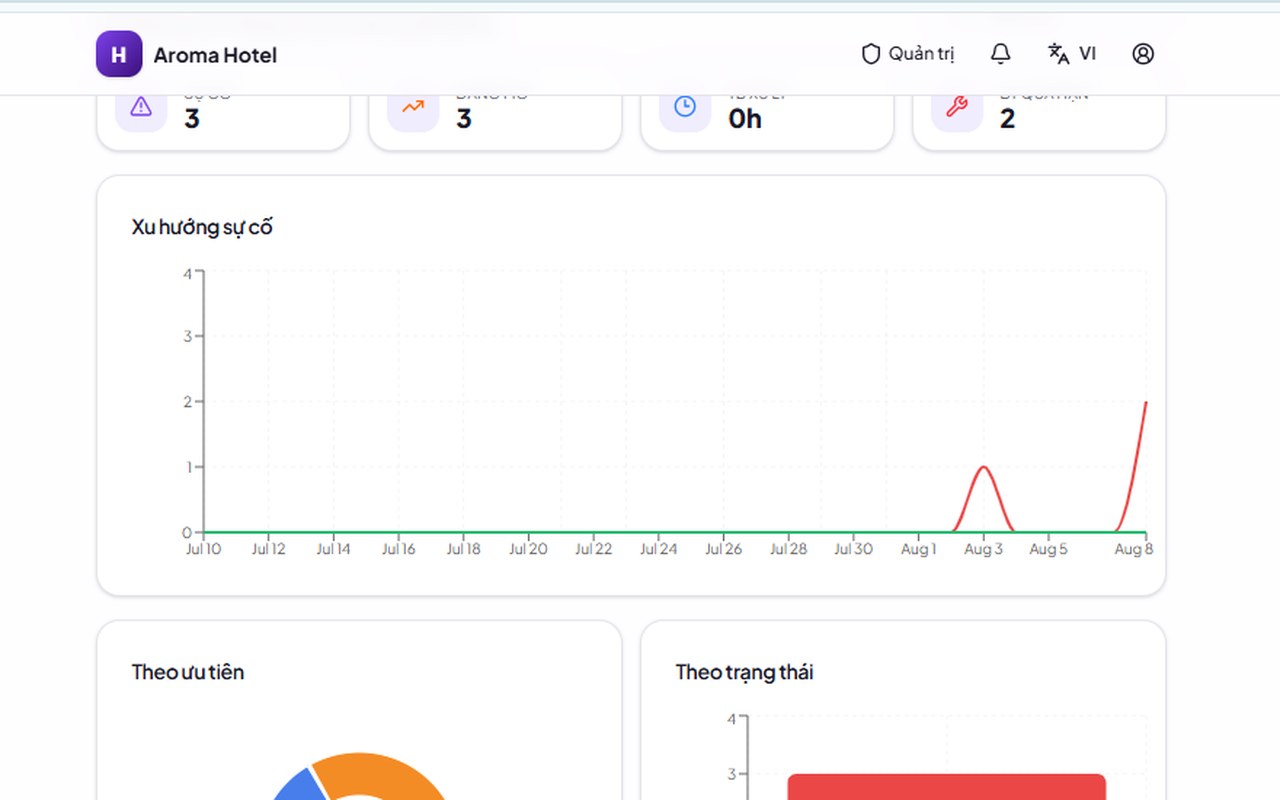The image size is (1280, 800).
Task: Click the red bar in the status chart
Action: pos(947,787)
